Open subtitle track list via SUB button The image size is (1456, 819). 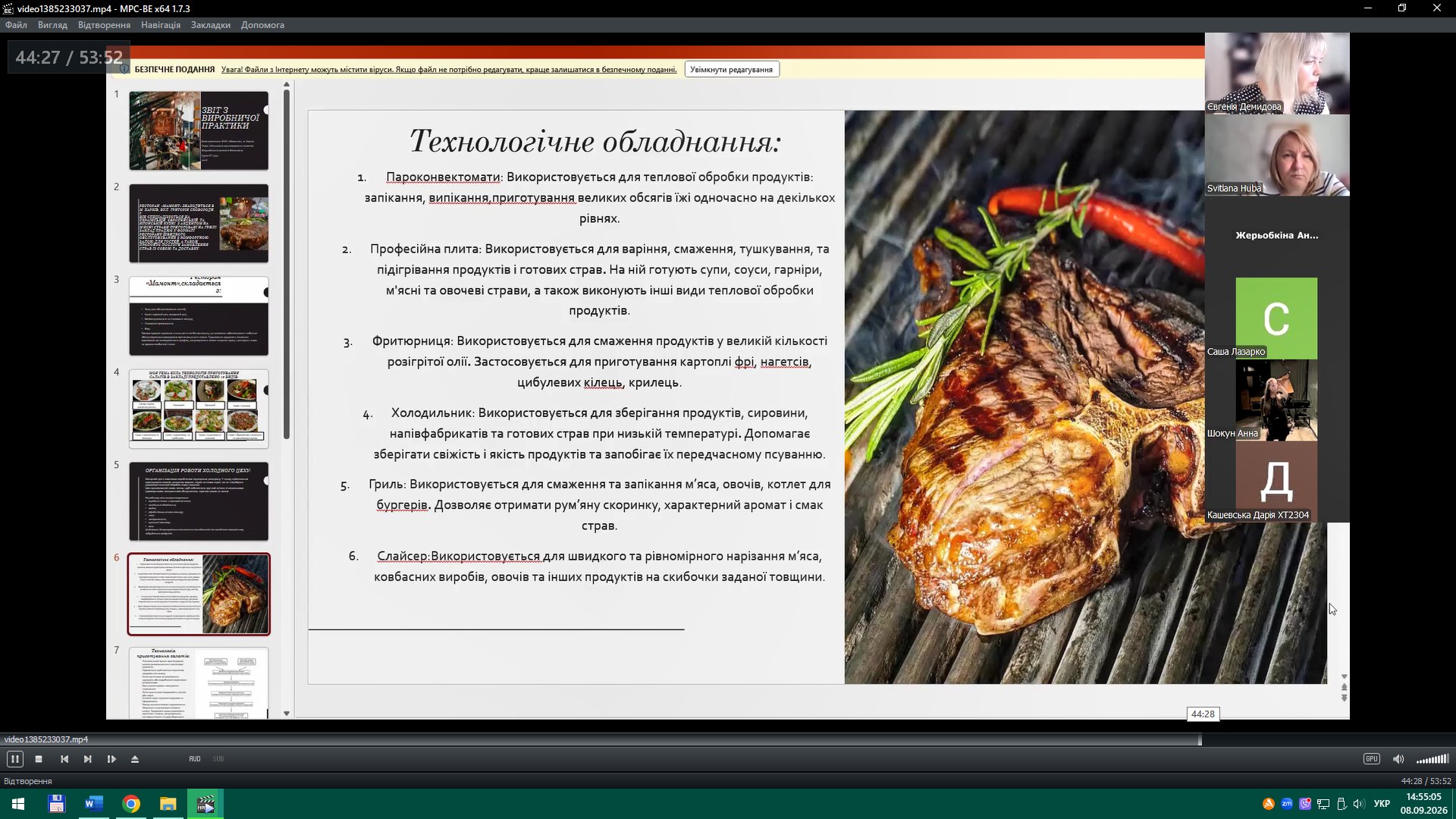click(x=218, y=759)
